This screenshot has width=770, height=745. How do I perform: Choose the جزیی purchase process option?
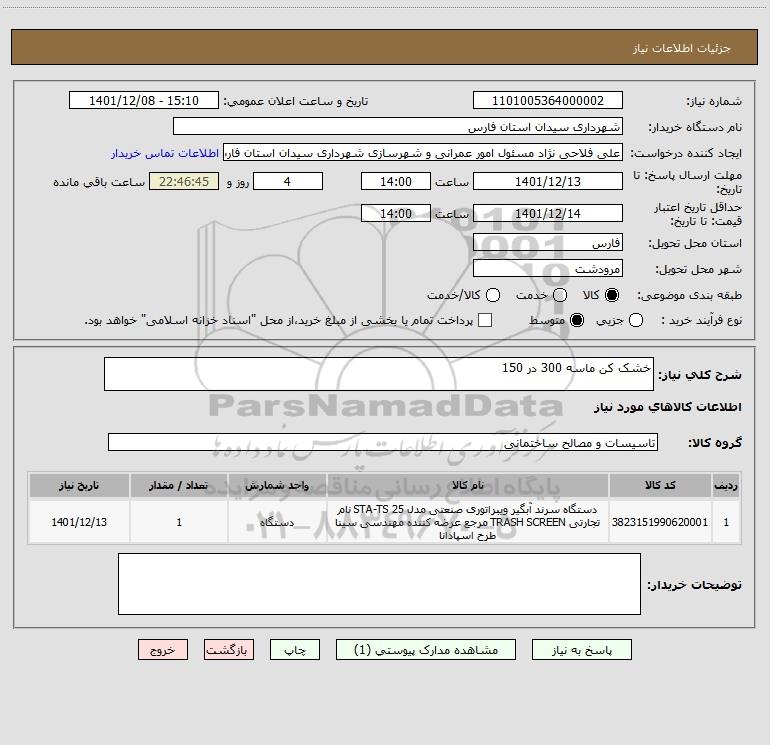[x=636, y=320]
